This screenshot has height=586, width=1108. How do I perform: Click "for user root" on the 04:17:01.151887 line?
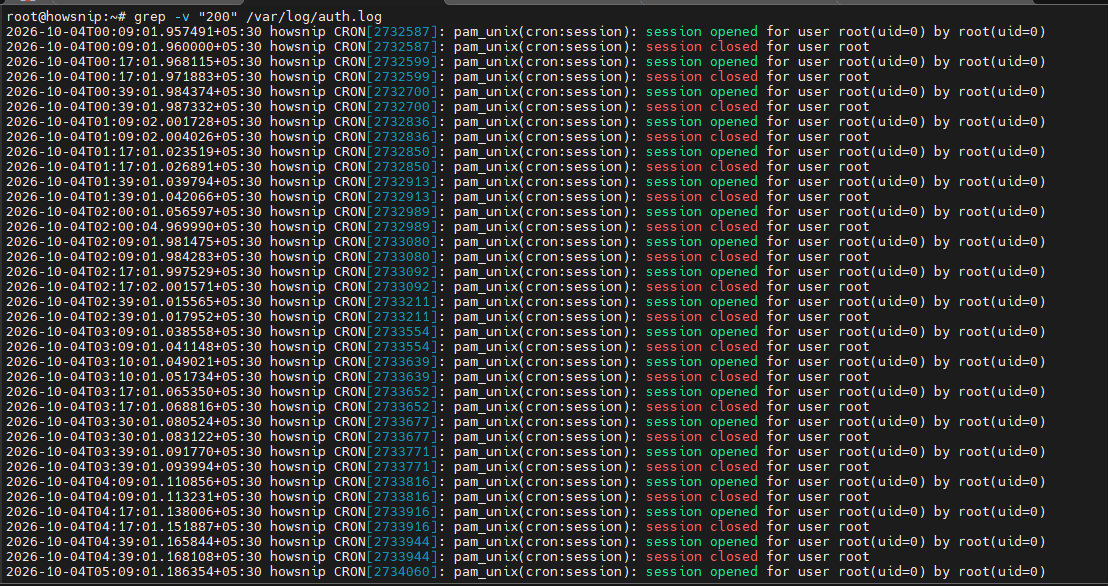(x=818, y=527)
